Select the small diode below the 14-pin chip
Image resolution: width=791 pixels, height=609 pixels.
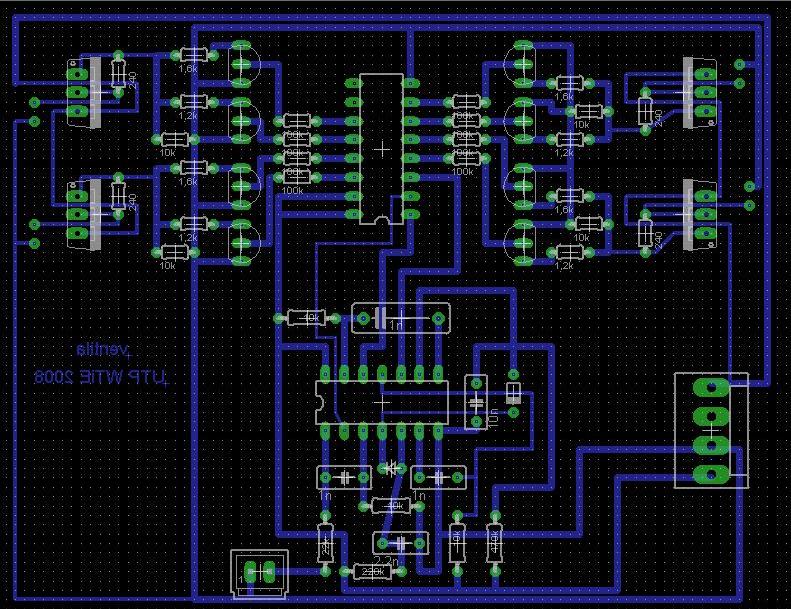(x=391, y=469)
